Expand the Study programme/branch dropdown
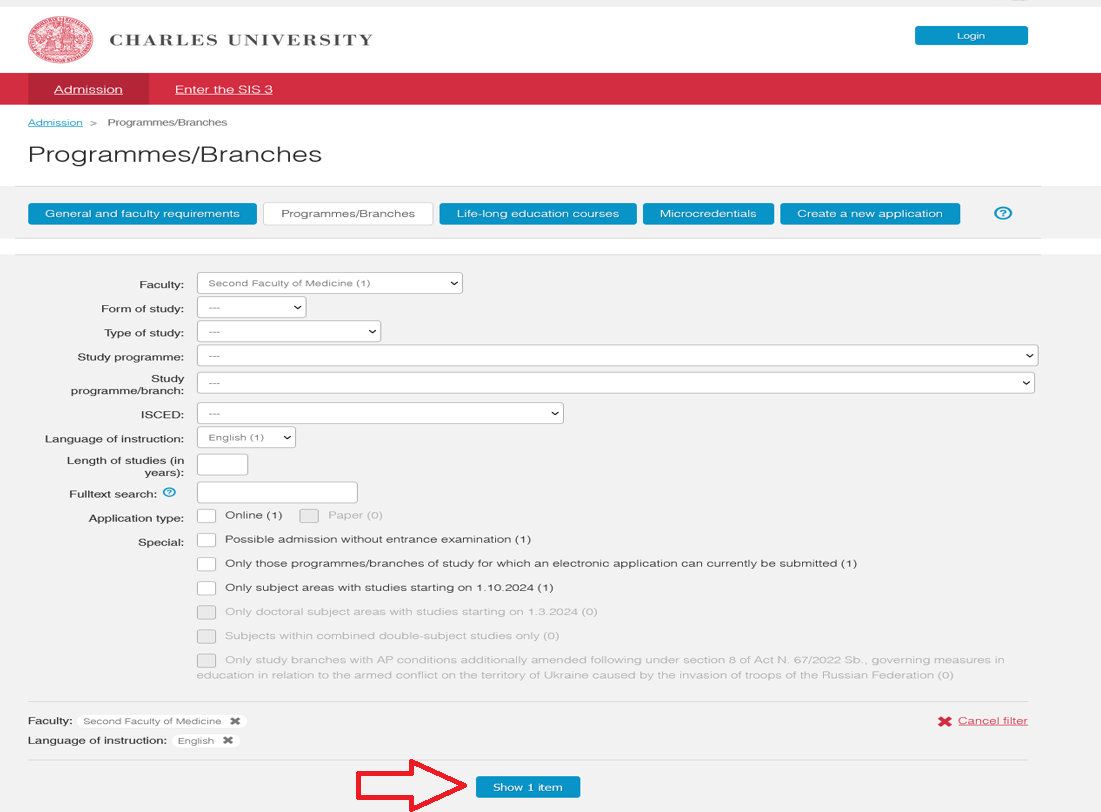Viewport: 1101px width, 812px height. click(x=616, y=383)
